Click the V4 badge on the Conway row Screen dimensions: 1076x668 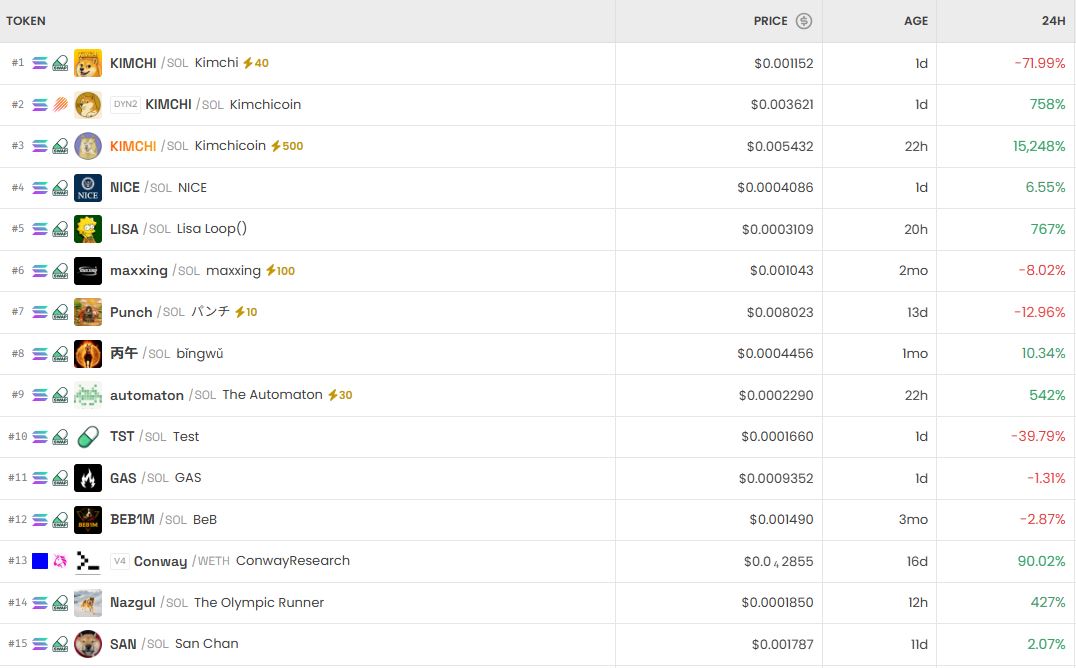coord(121,561)
